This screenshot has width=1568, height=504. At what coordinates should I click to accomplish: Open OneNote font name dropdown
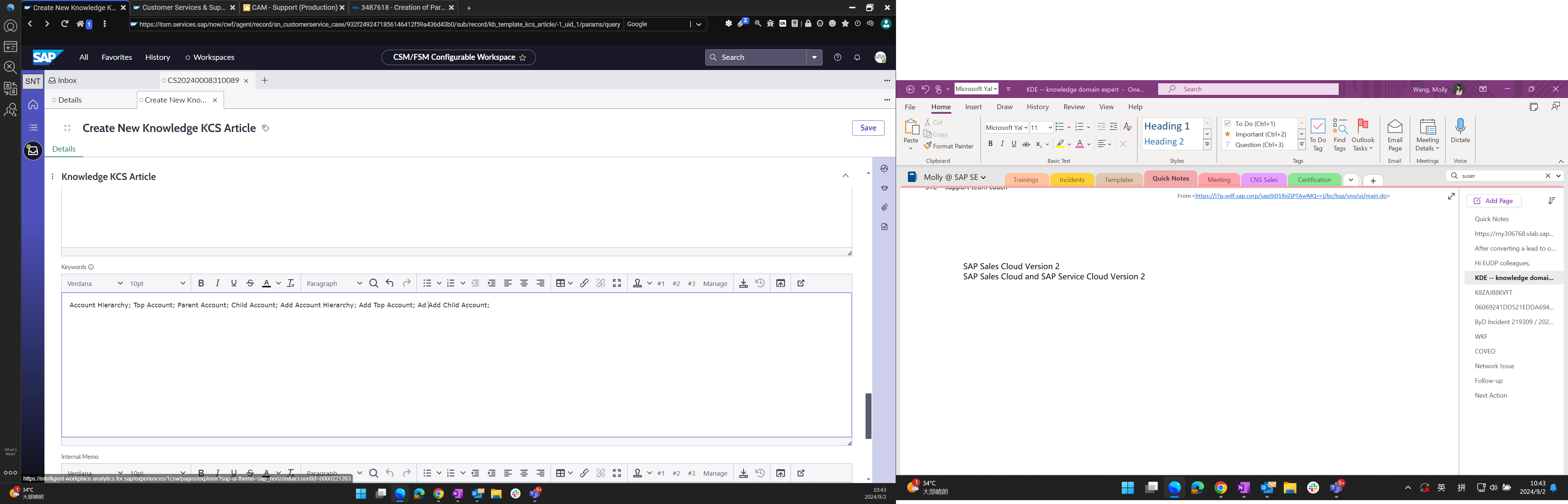pos(1025,127)
